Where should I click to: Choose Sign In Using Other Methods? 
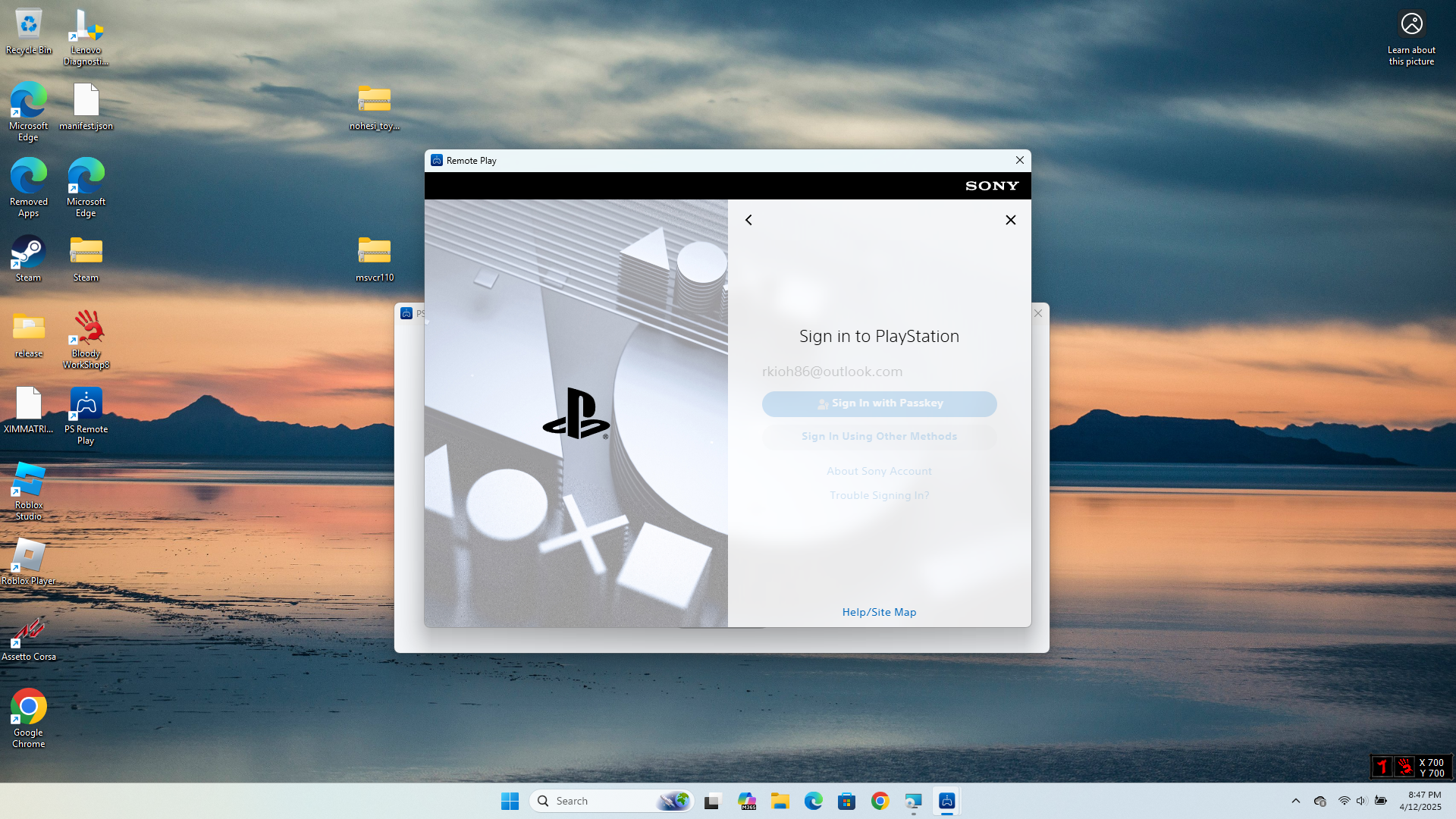(879, 437)
